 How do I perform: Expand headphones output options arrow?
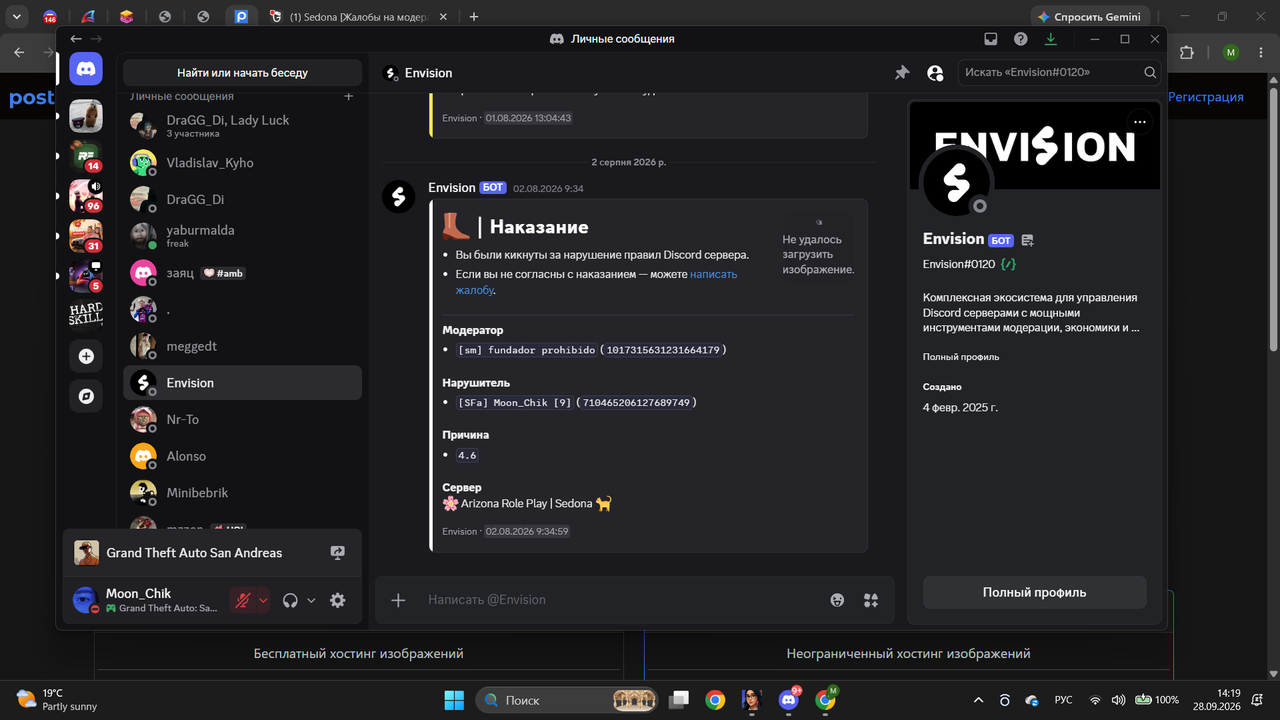point(311,600)
